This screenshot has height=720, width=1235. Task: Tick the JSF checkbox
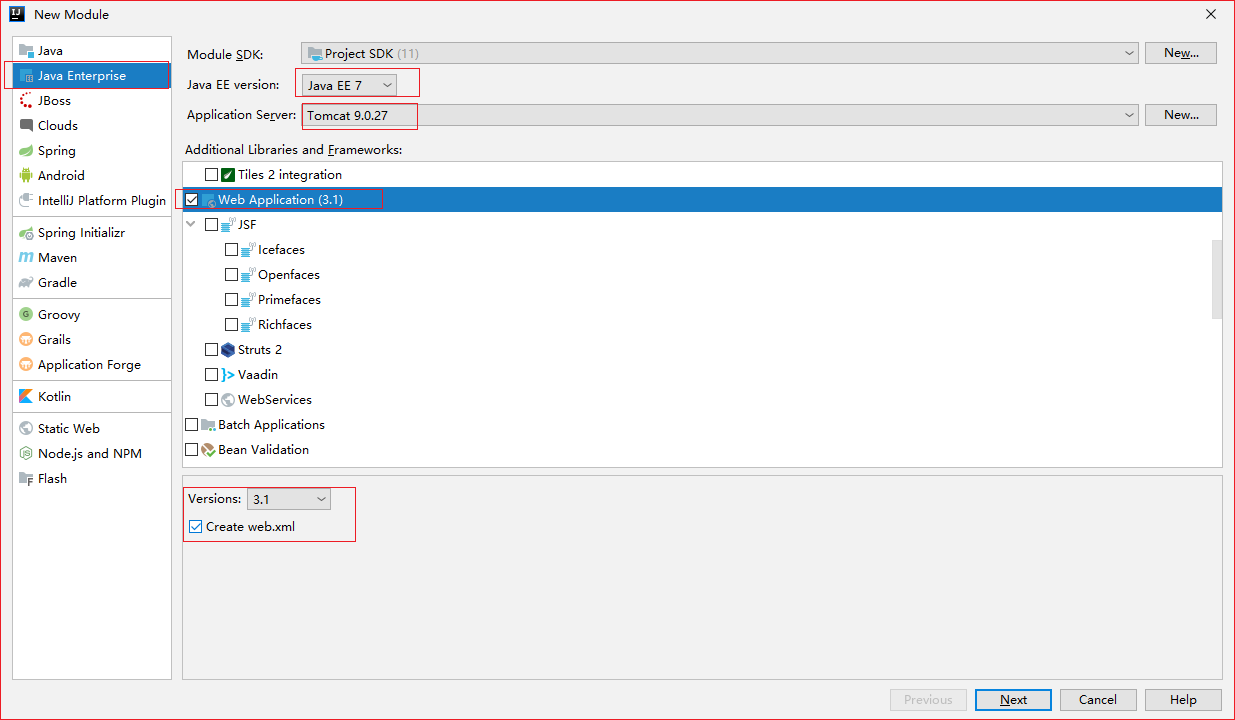[211, 225]
